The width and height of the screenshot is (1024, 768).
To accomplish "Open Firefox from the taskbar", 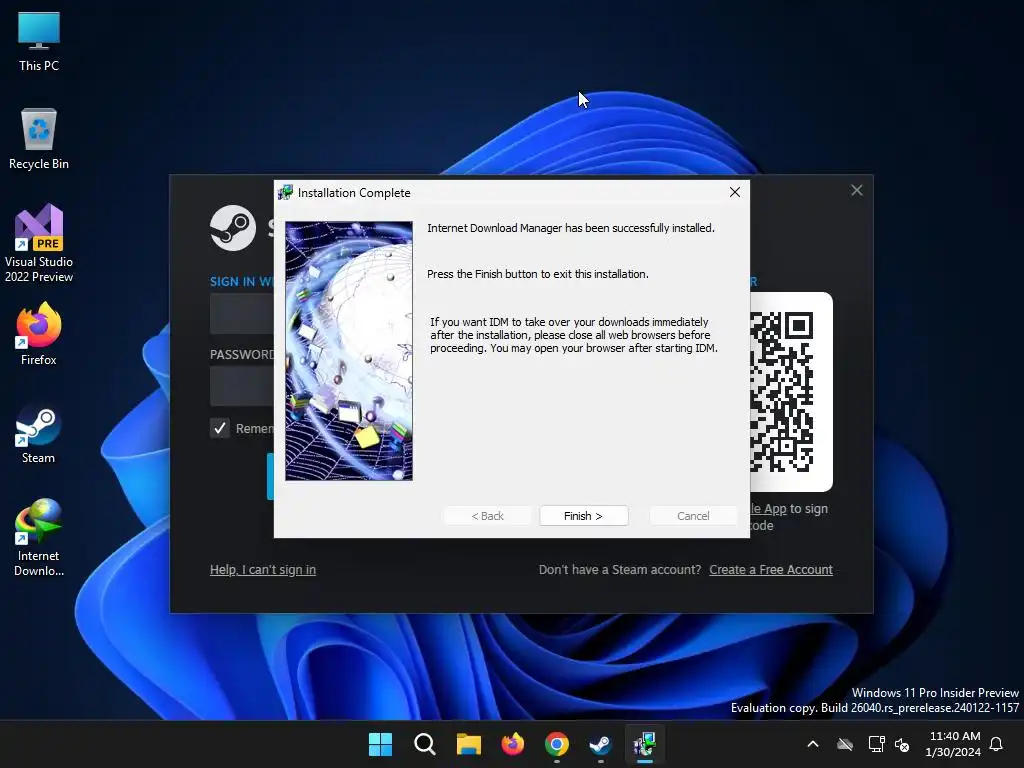I will [513, 744].
